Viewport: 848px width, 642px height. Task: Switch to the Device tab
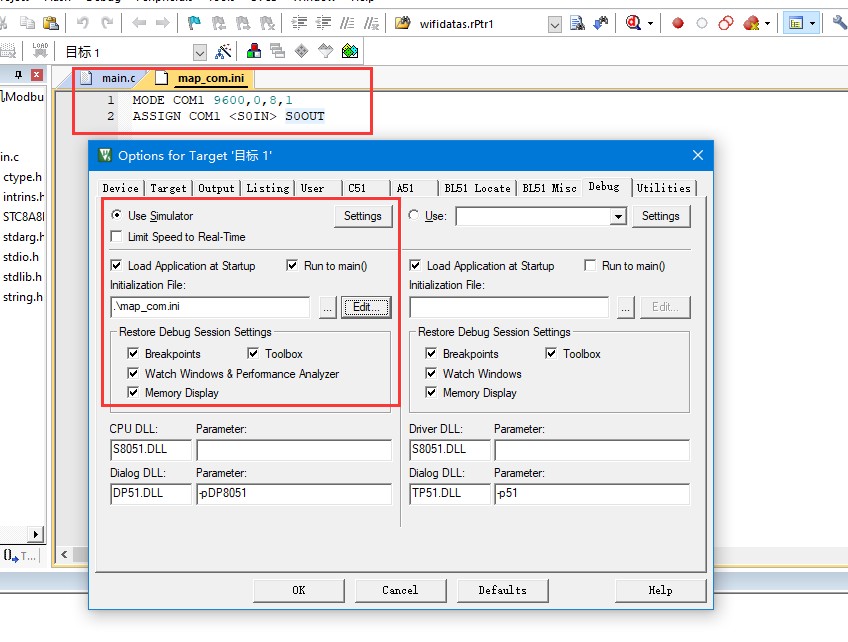pos(121,188)
